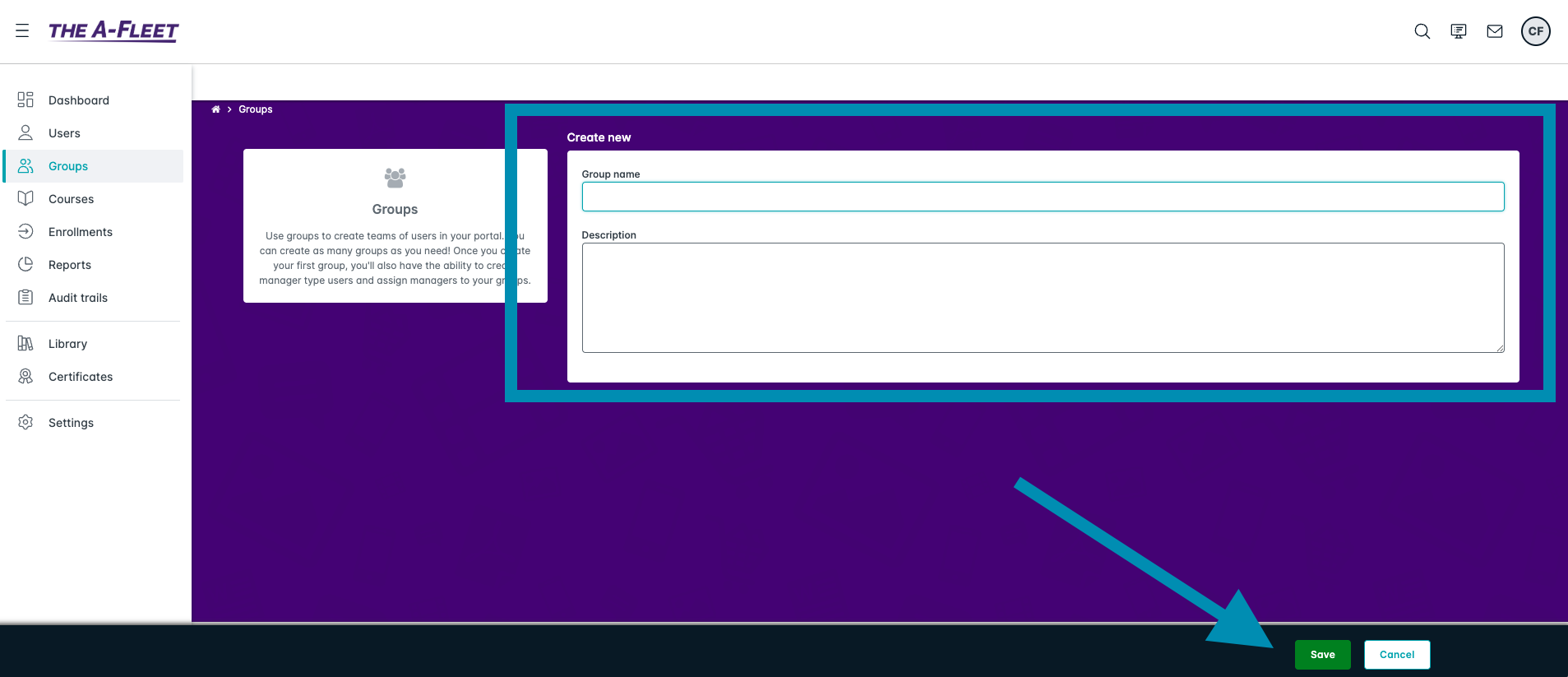The height and width of the screenshot is (677, 1568).
Task: Open the search magnifier icon
Action: (x=1422, y=31)
